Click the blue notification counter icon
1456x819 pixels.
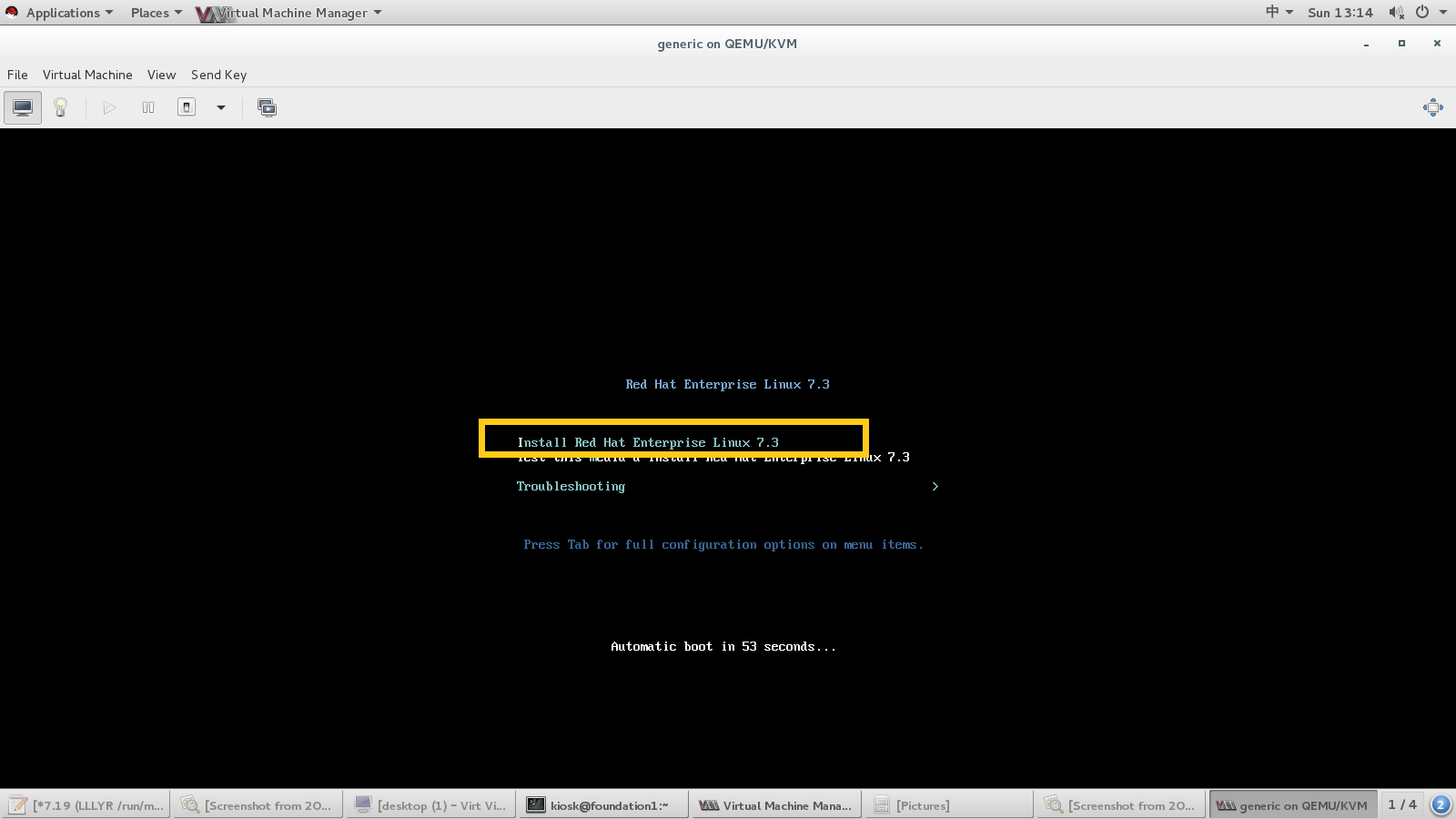1441,804
